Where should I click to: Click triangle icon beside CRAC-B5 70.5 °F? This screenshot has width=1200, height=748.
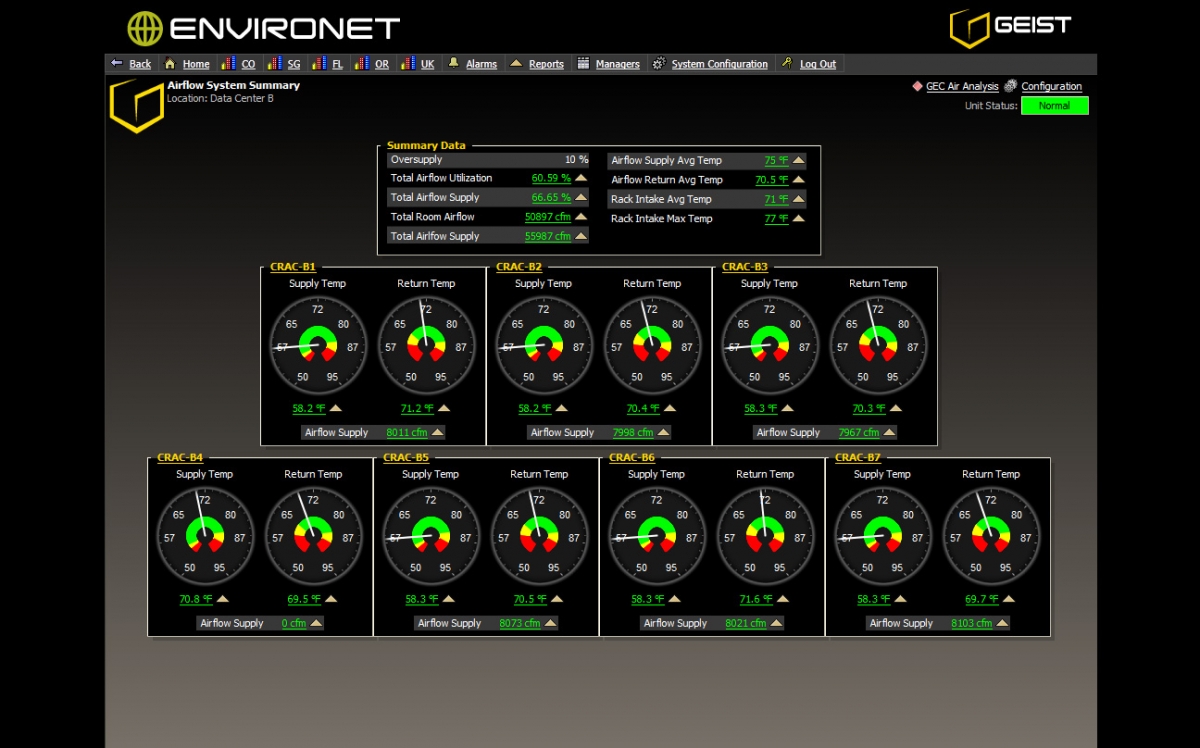click(x=557, y=599)
